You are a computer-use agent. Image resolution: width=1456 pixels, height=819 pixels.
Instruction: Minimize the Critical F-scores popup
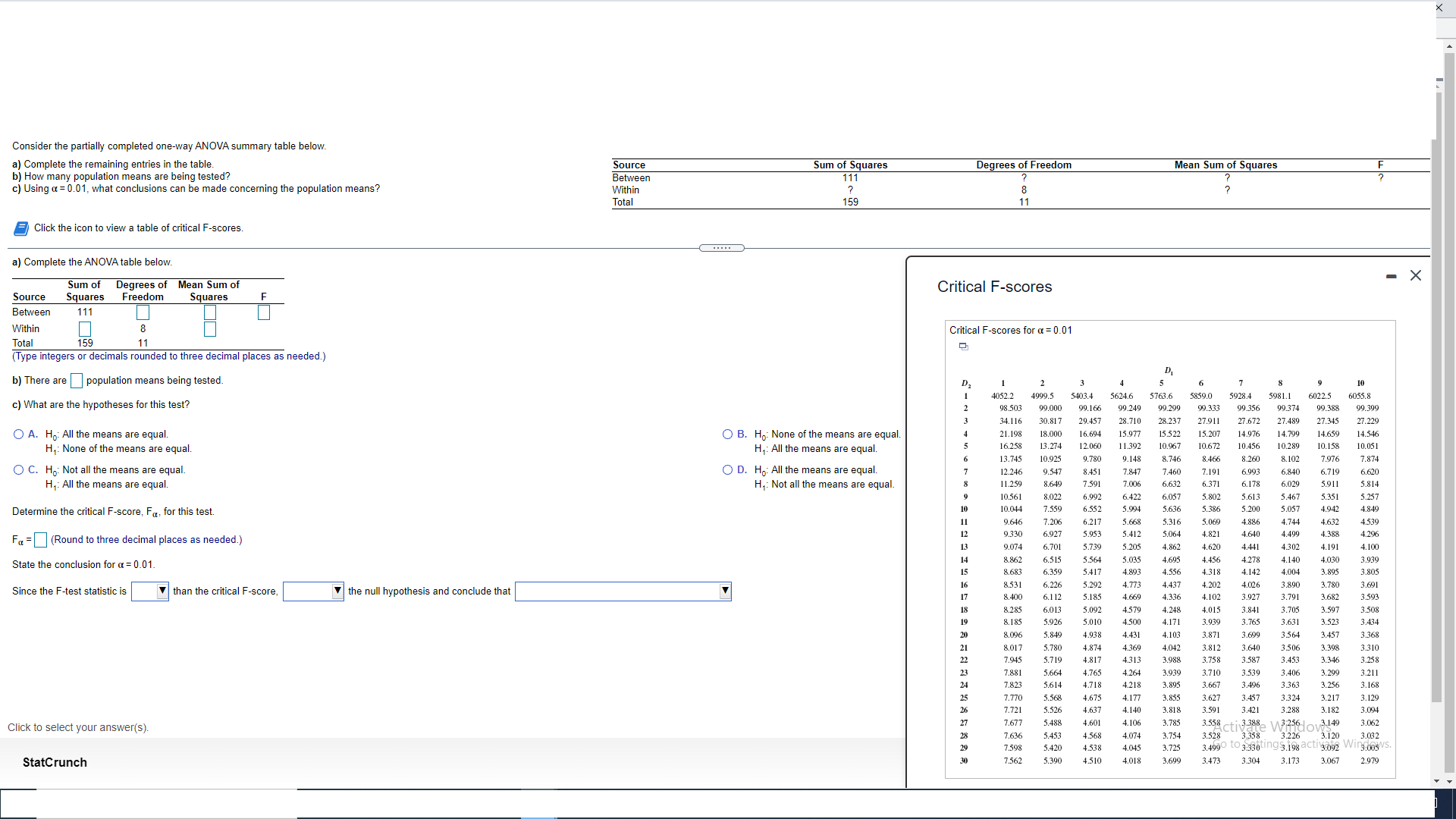click(1391, 276)
